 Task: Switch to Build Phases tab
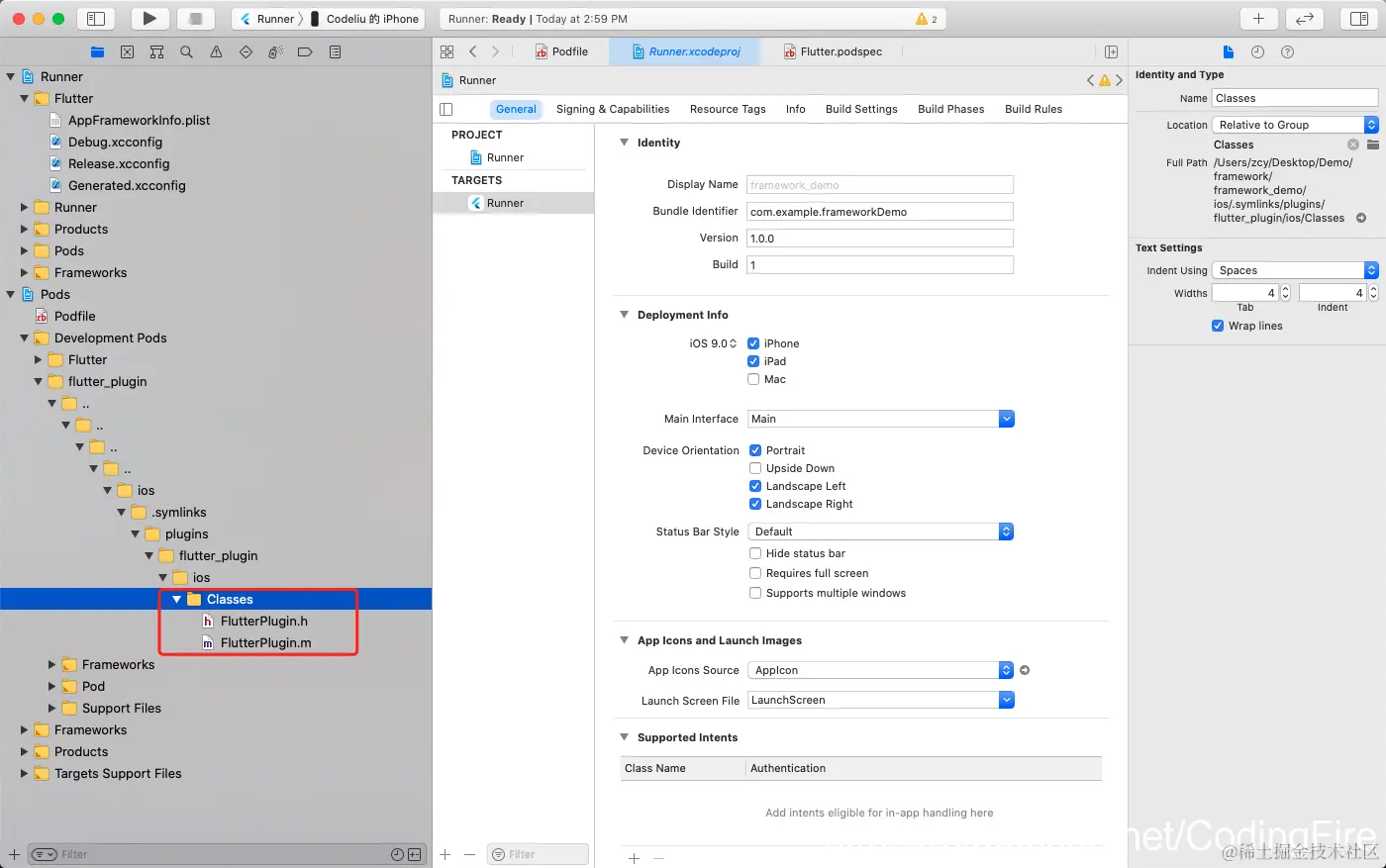[x=950, y=109]
